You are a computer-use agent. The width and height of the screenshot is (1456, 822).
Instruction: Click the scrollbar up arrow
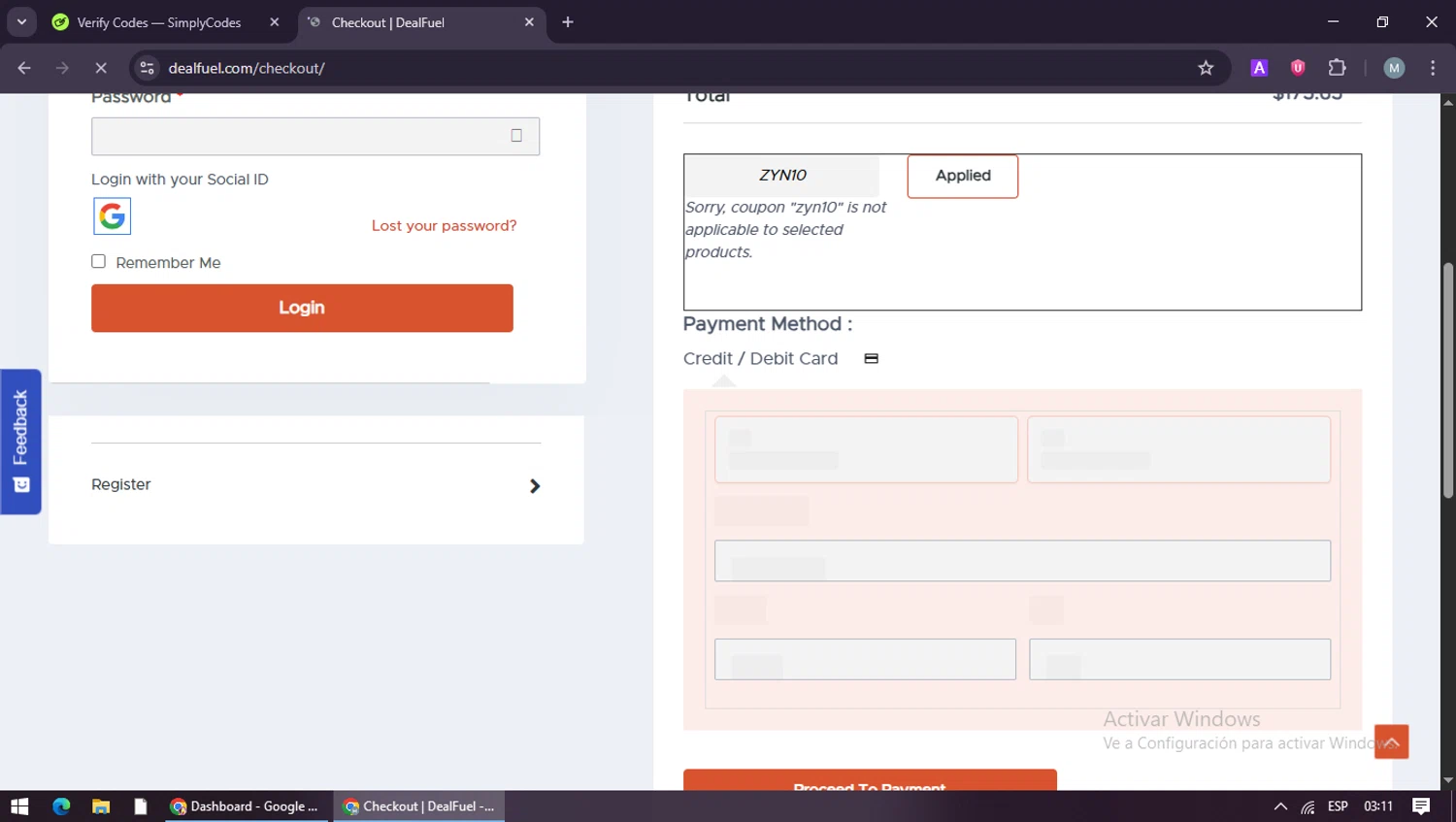[1448, 101]
